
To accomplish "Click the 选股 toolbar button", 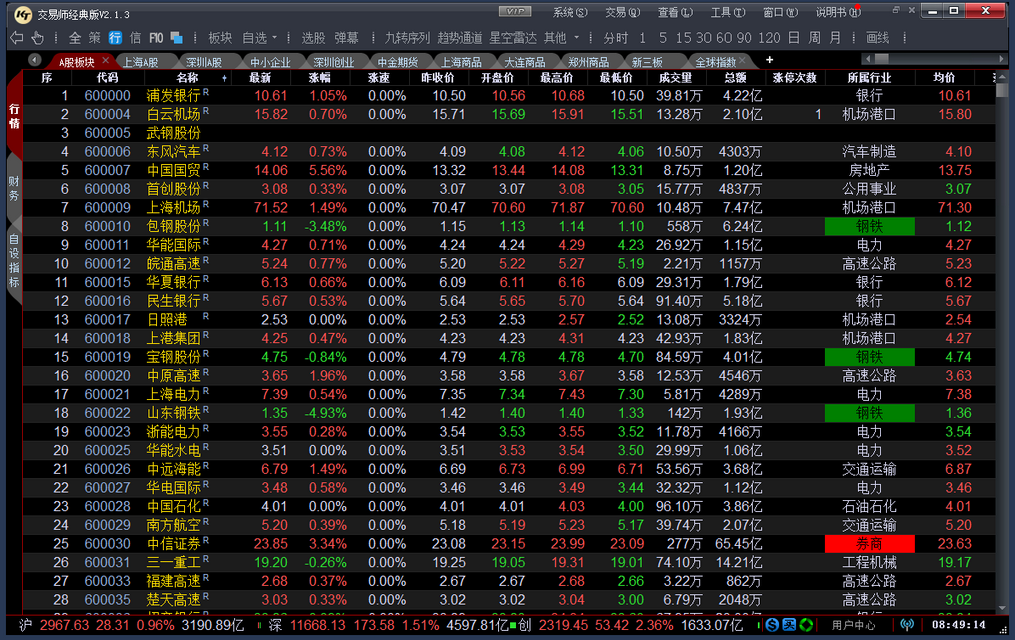I will pos(313,38).
